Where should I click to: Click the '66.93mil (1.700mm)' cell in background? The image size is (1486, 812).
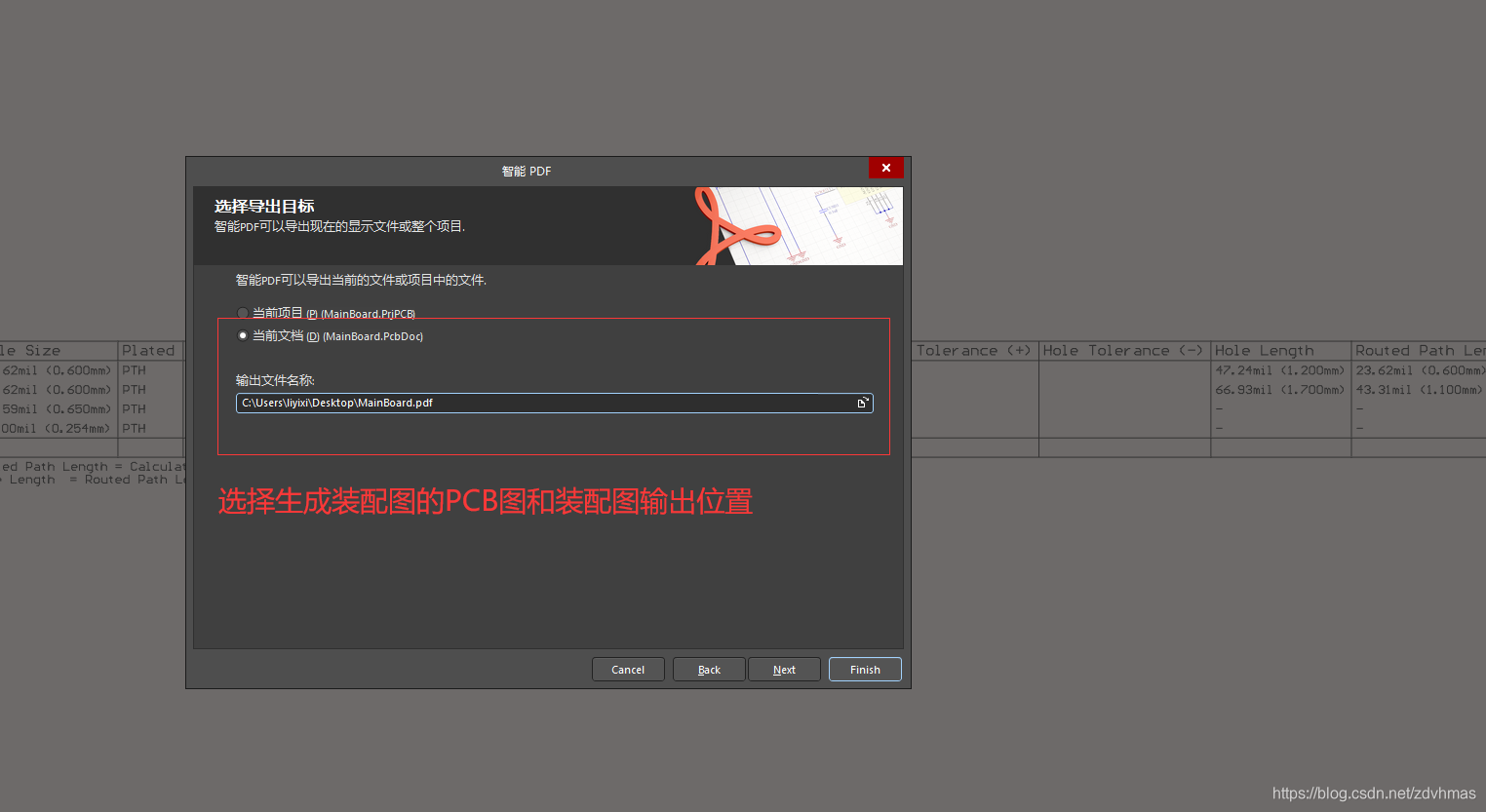tap(1279, 390)
